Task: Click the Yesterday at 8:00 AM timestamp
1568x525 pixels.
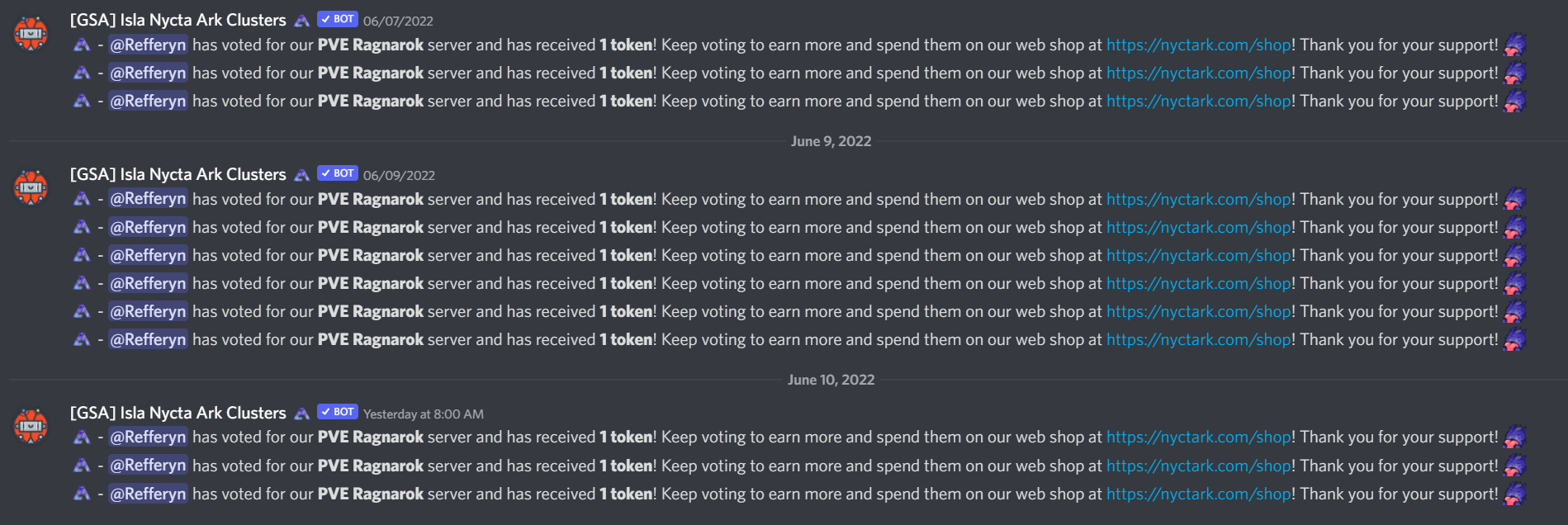Action: 424,413
